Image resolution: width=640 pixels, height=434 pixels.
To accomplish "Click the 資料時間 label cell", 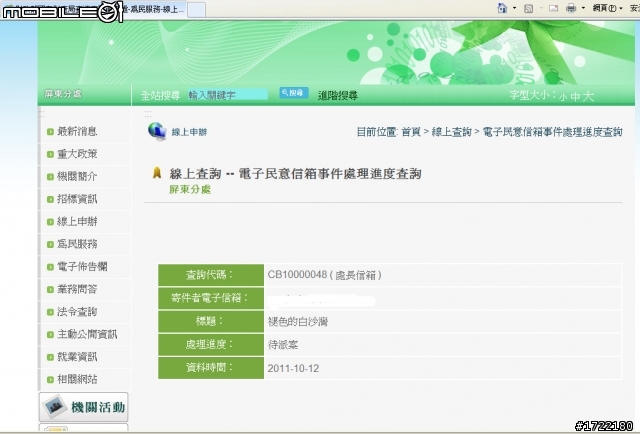I will tap(211, 368).
